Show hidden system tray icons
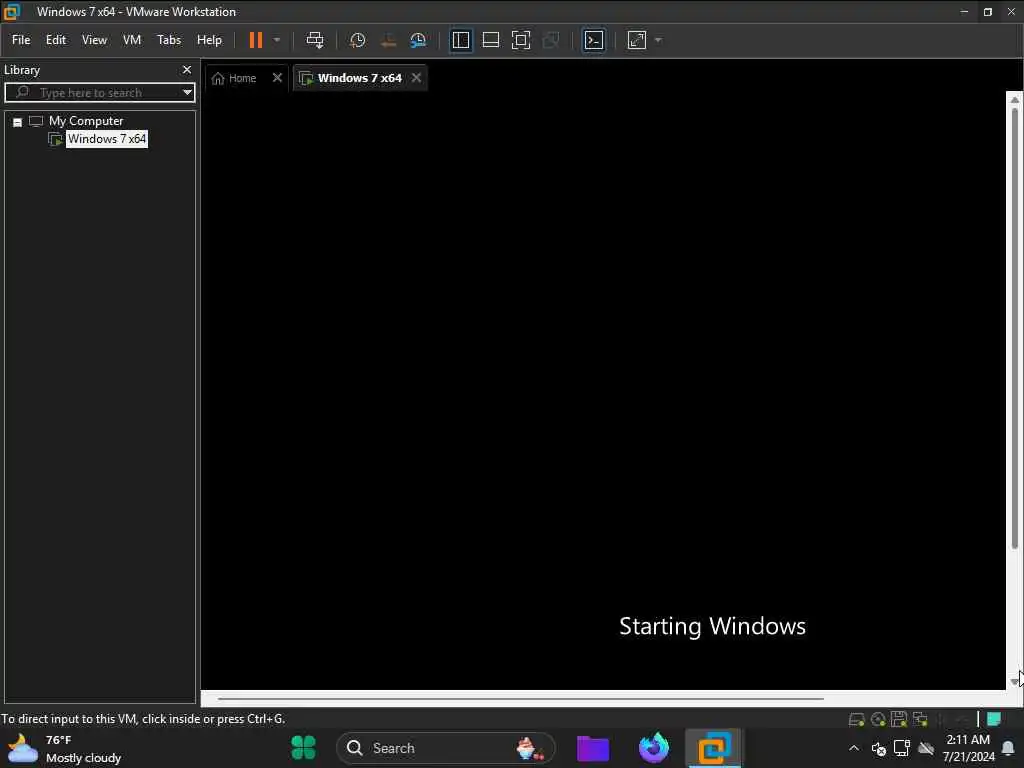 [x=854, y=748]
